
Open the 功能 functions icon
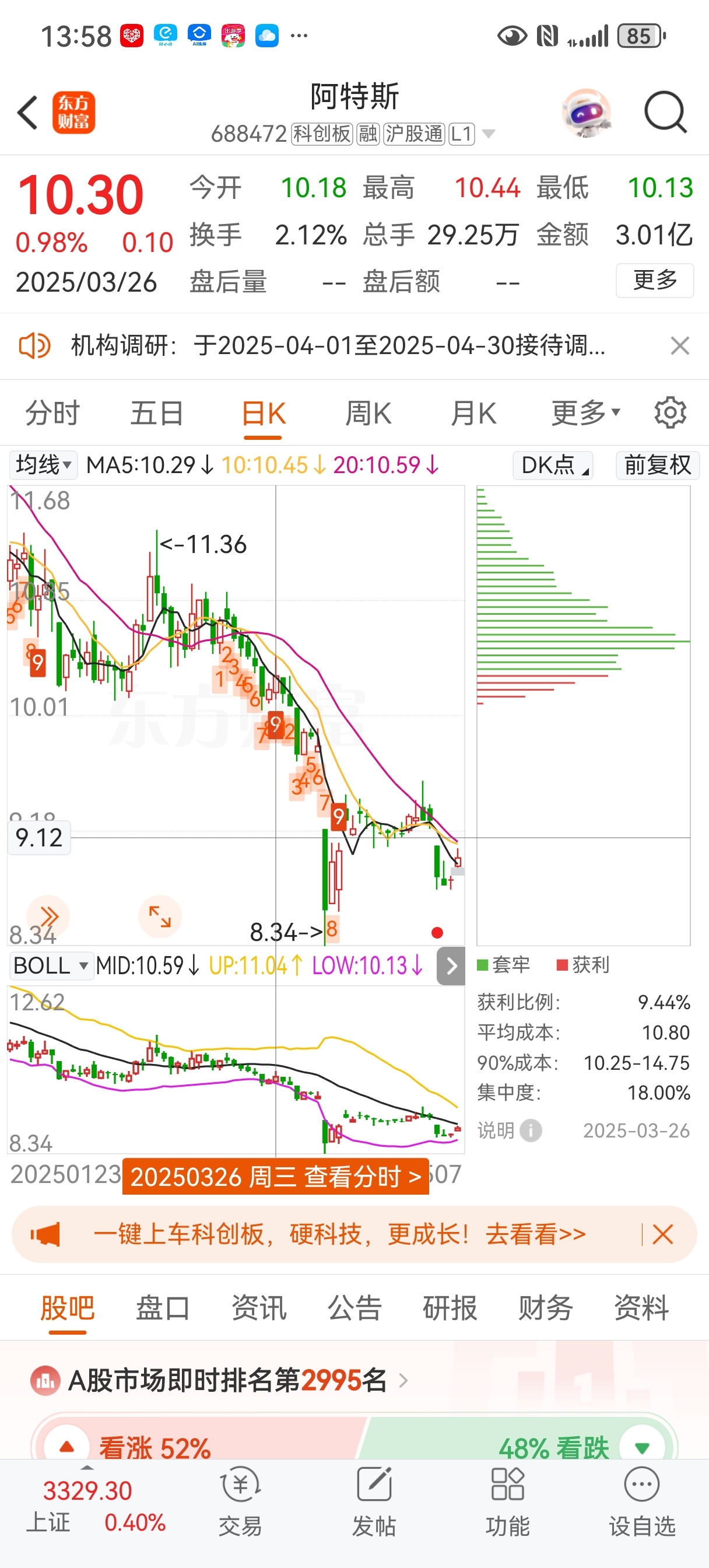pos(508,1485)
